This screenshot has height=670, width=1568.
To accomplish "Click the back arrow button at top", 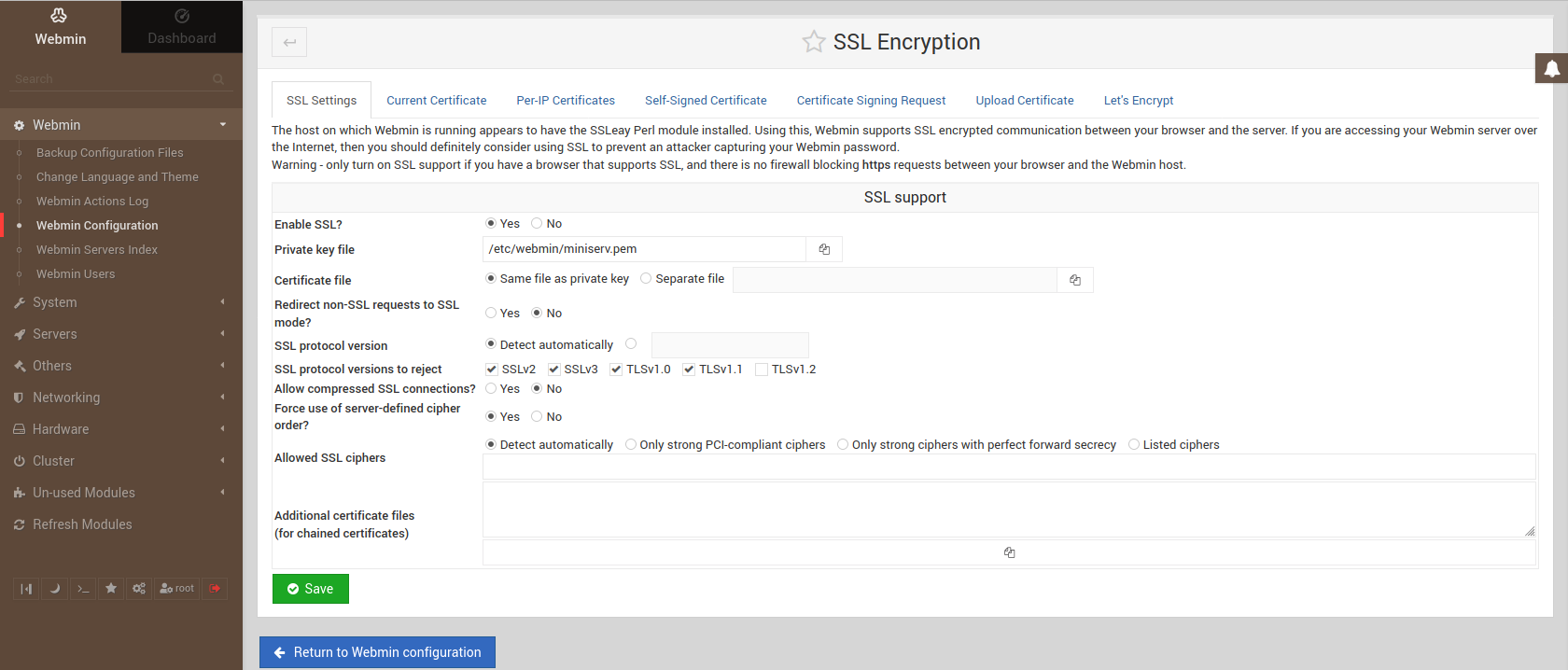I will pos(289,42).
